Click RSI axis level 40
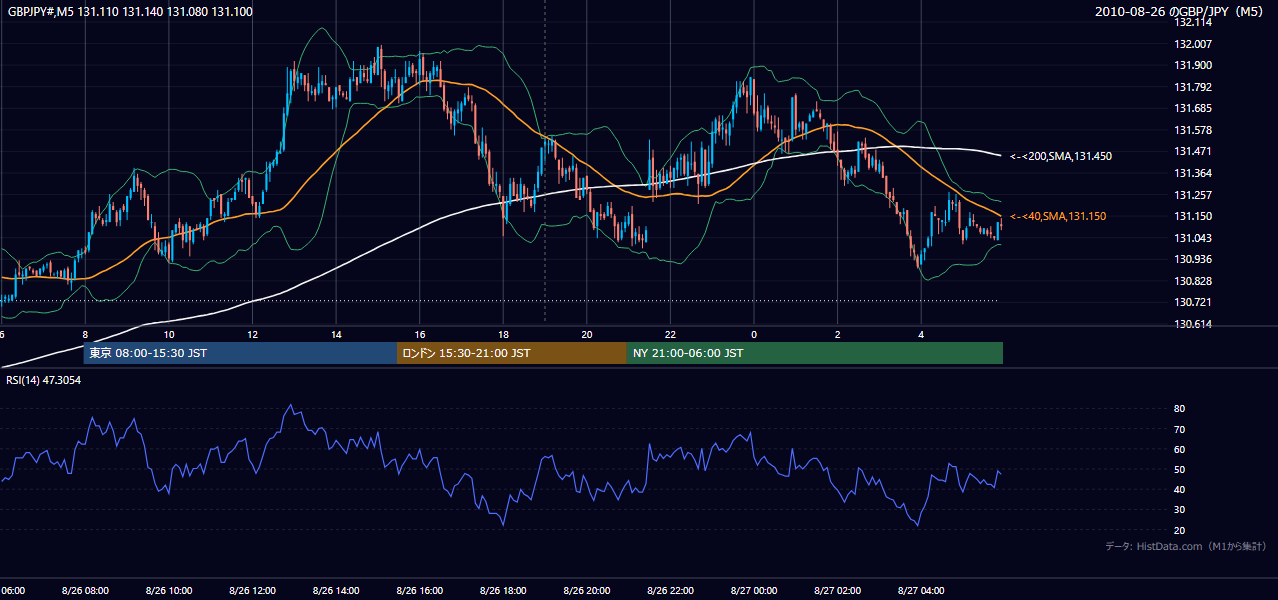Viewport: 1278px width, 600px height. (1179, 489)
